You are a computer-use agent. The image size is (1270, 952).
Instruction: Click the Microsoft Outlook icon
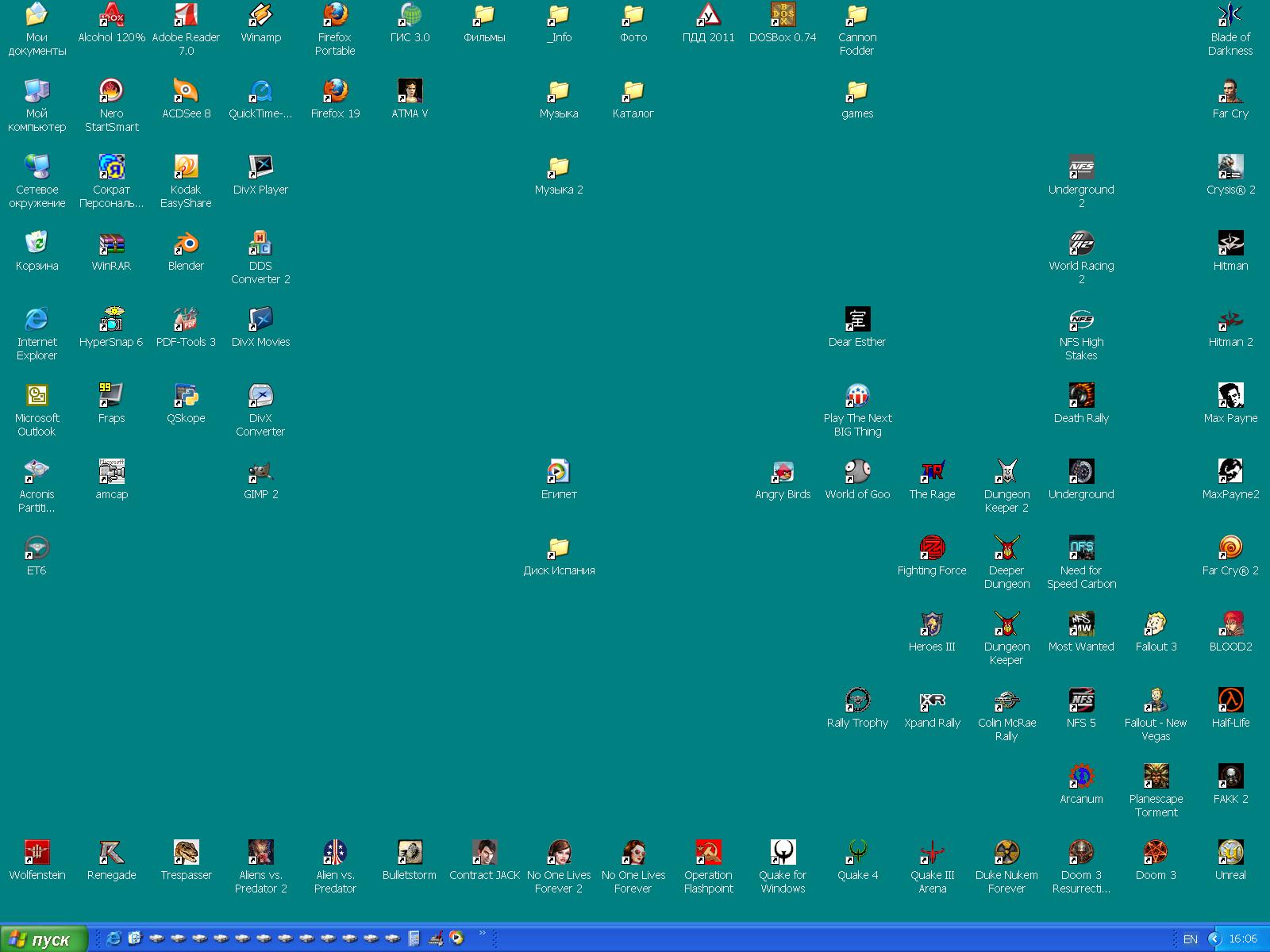(37, 395)
